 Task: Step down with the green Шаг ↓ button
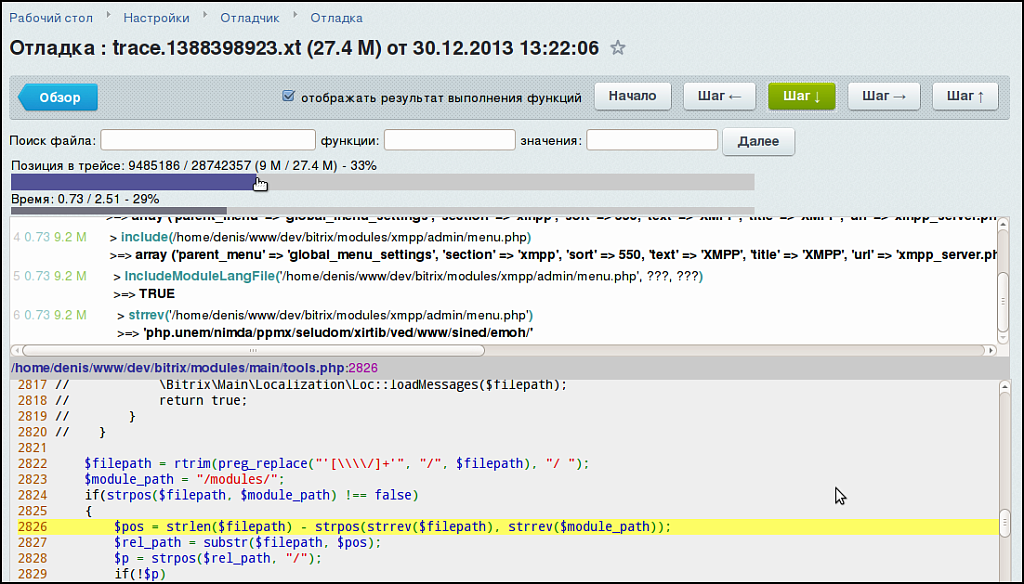click(x=801, y=96)
